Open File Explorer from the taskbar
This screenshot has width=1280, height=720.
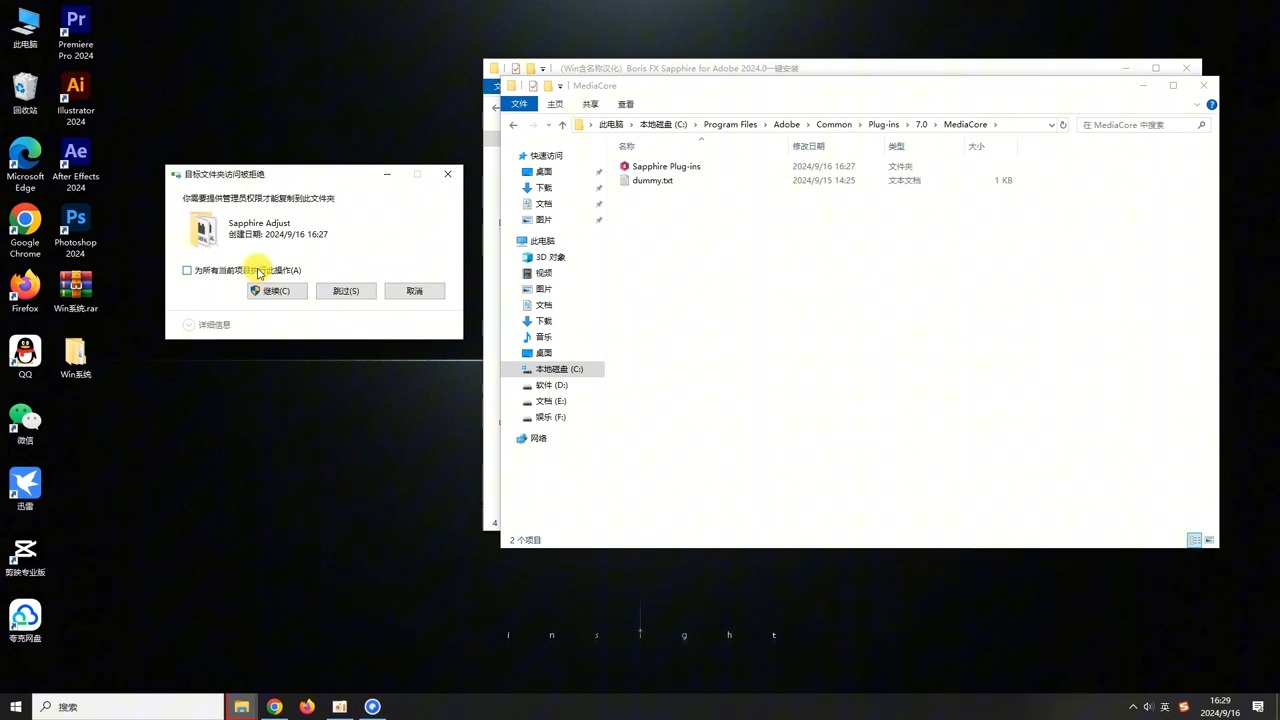click(x=241, y=707)
